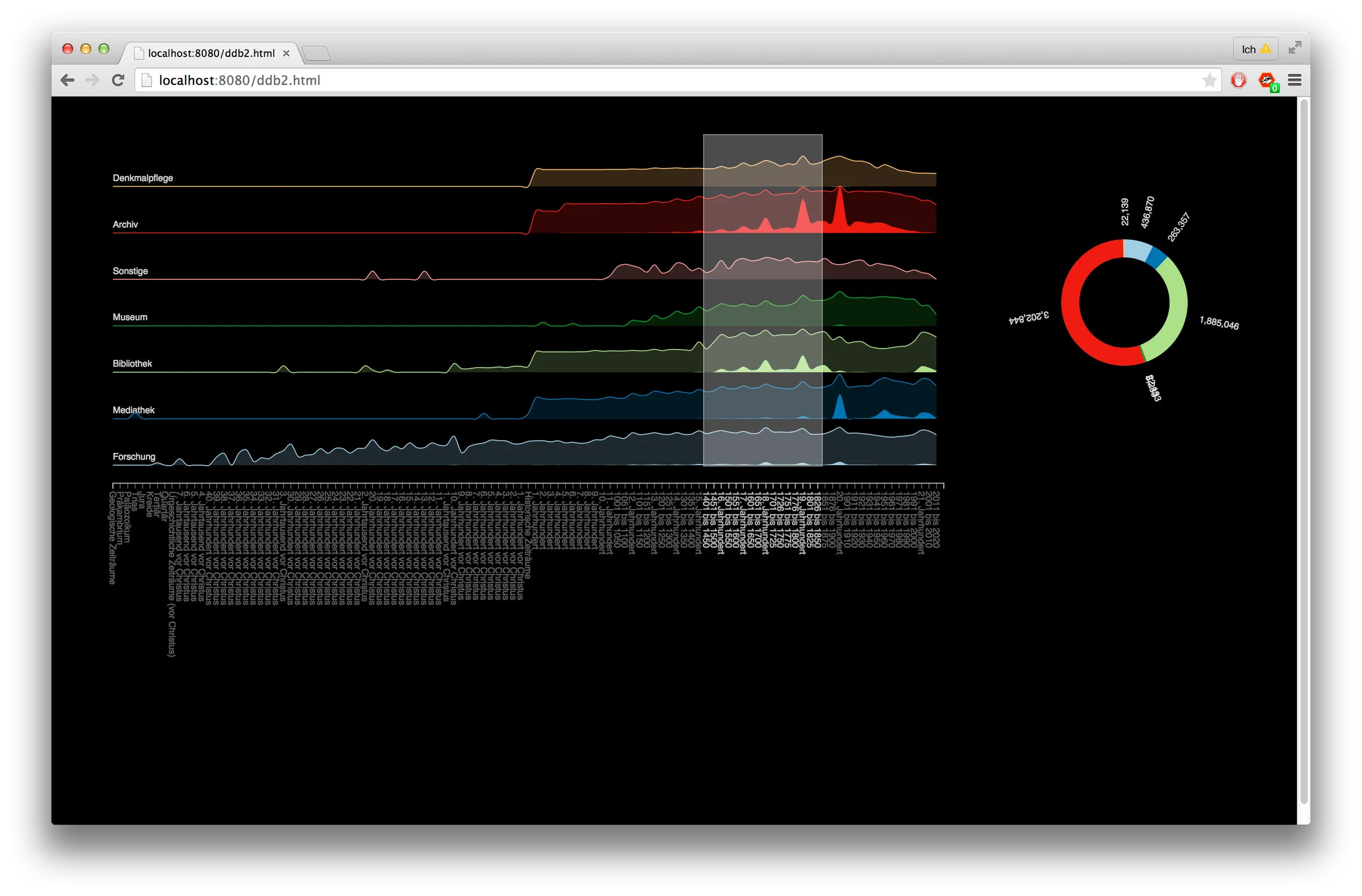
Task: Click the browser forward arrow
Action: 92,80
